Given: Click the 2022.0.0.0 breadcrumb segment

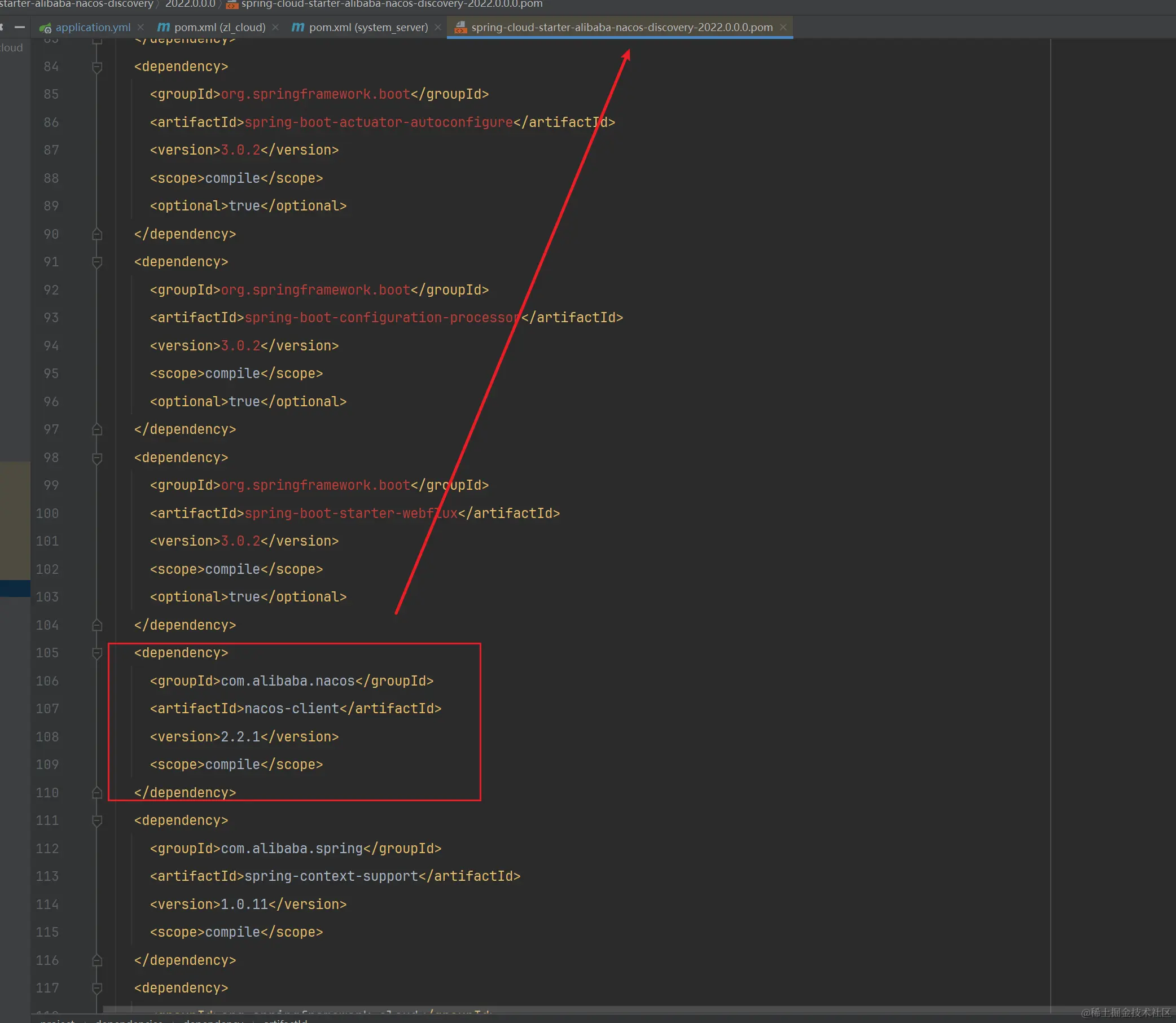Looking at the screenshot, I should [190, 5].
